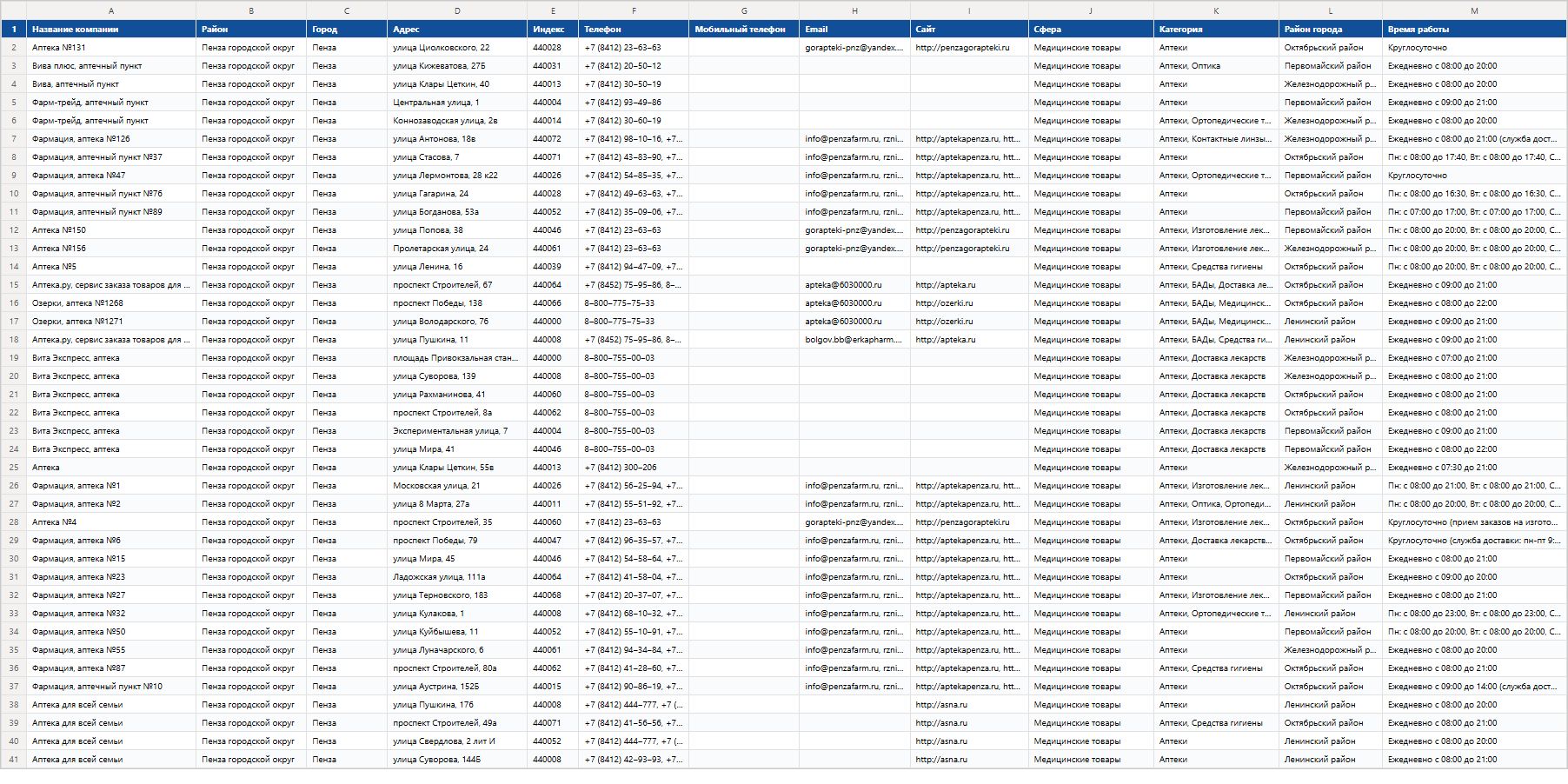This screenshot has width=1568, height=784.
Task: Select the cell 'Фармация, аптека №126'
Action: [111, 139]
